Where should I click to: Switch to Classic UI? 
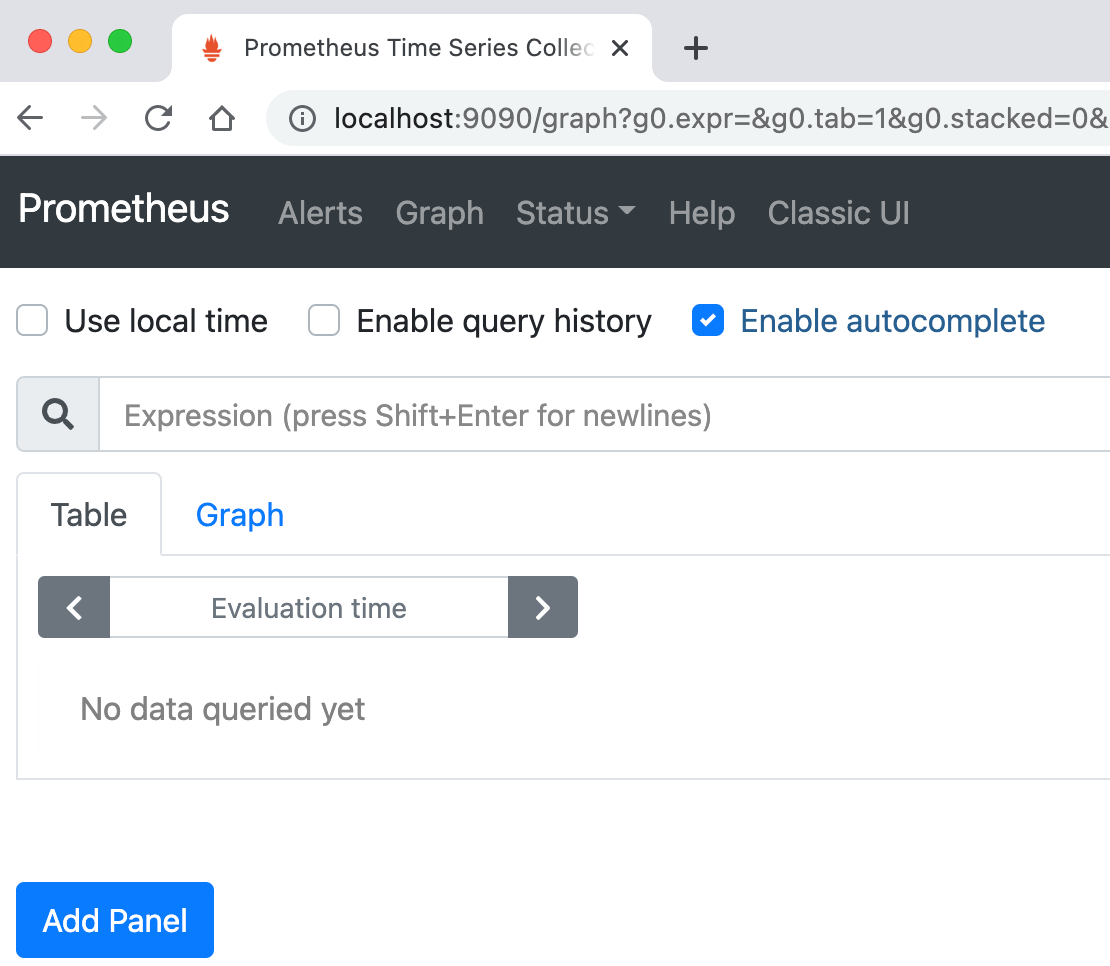pos(838,213)
